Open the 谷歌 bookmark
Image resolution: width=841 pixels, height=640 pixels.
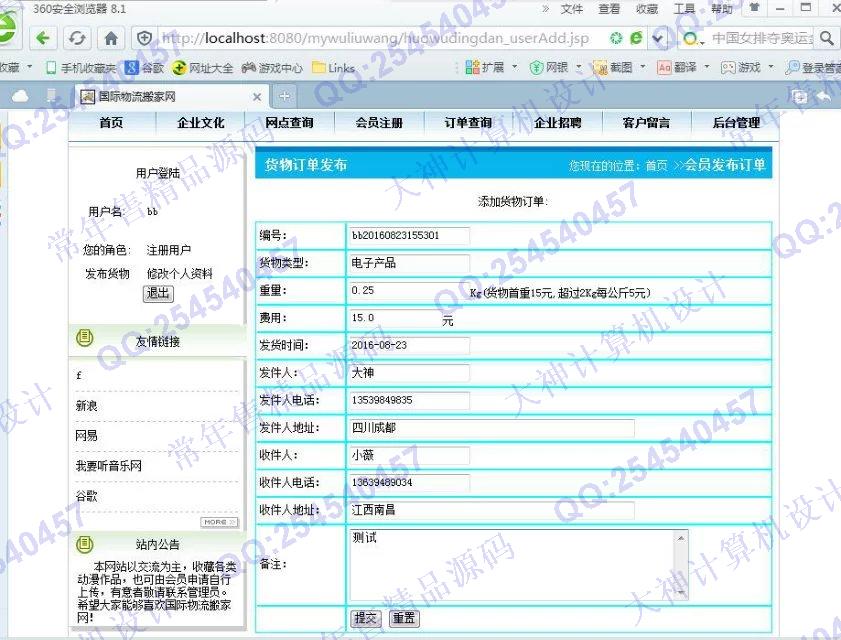pyautogui.click(x=144, y=68)
